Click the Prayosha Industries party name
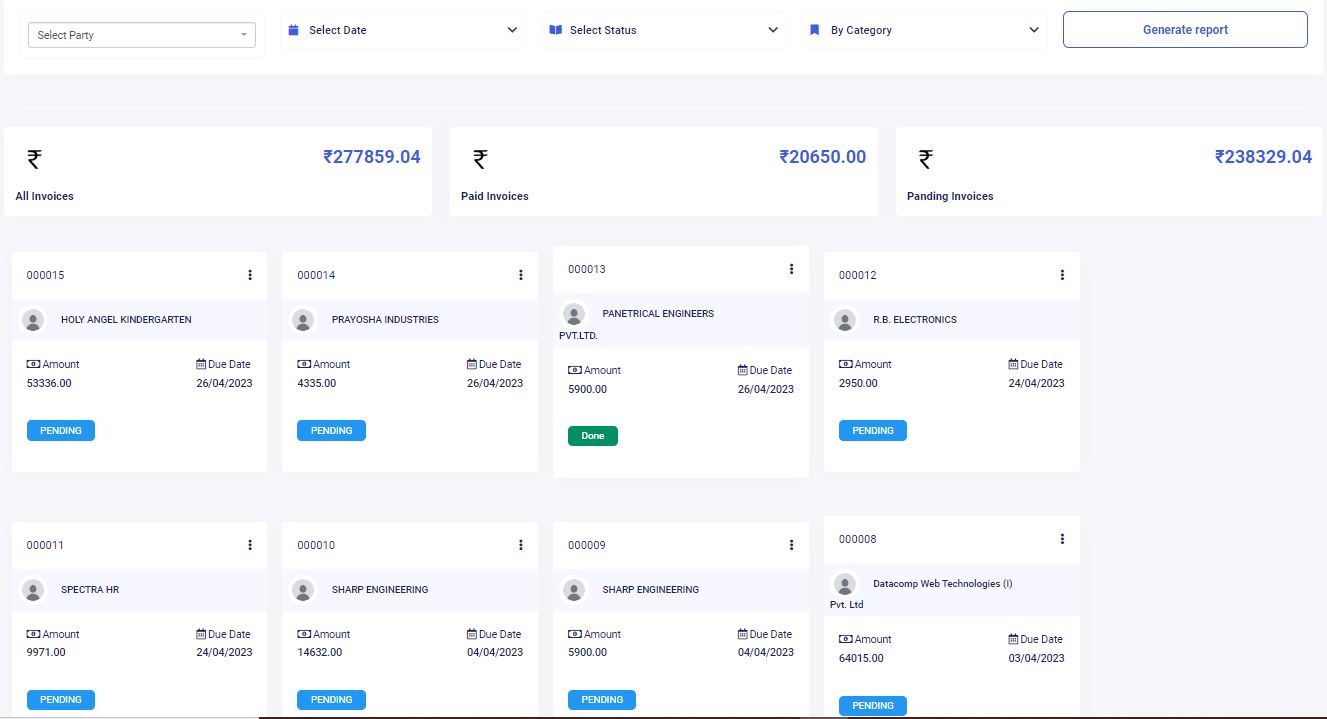This screenshot has height=719, width=1327. (385, 320)
